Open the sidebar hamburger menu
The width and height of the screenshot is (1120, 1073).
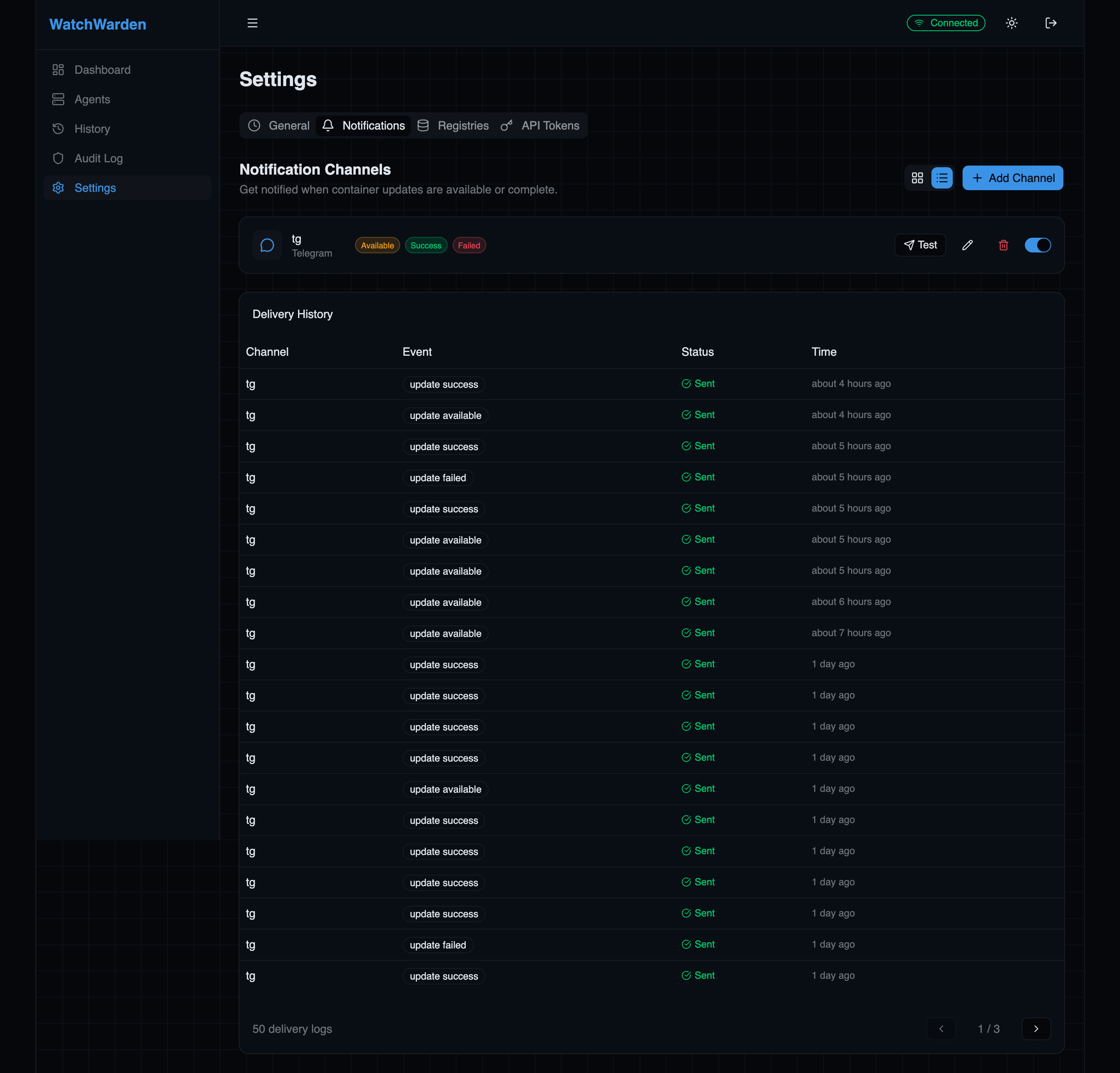pyautogui.click(x=252, y=23)
